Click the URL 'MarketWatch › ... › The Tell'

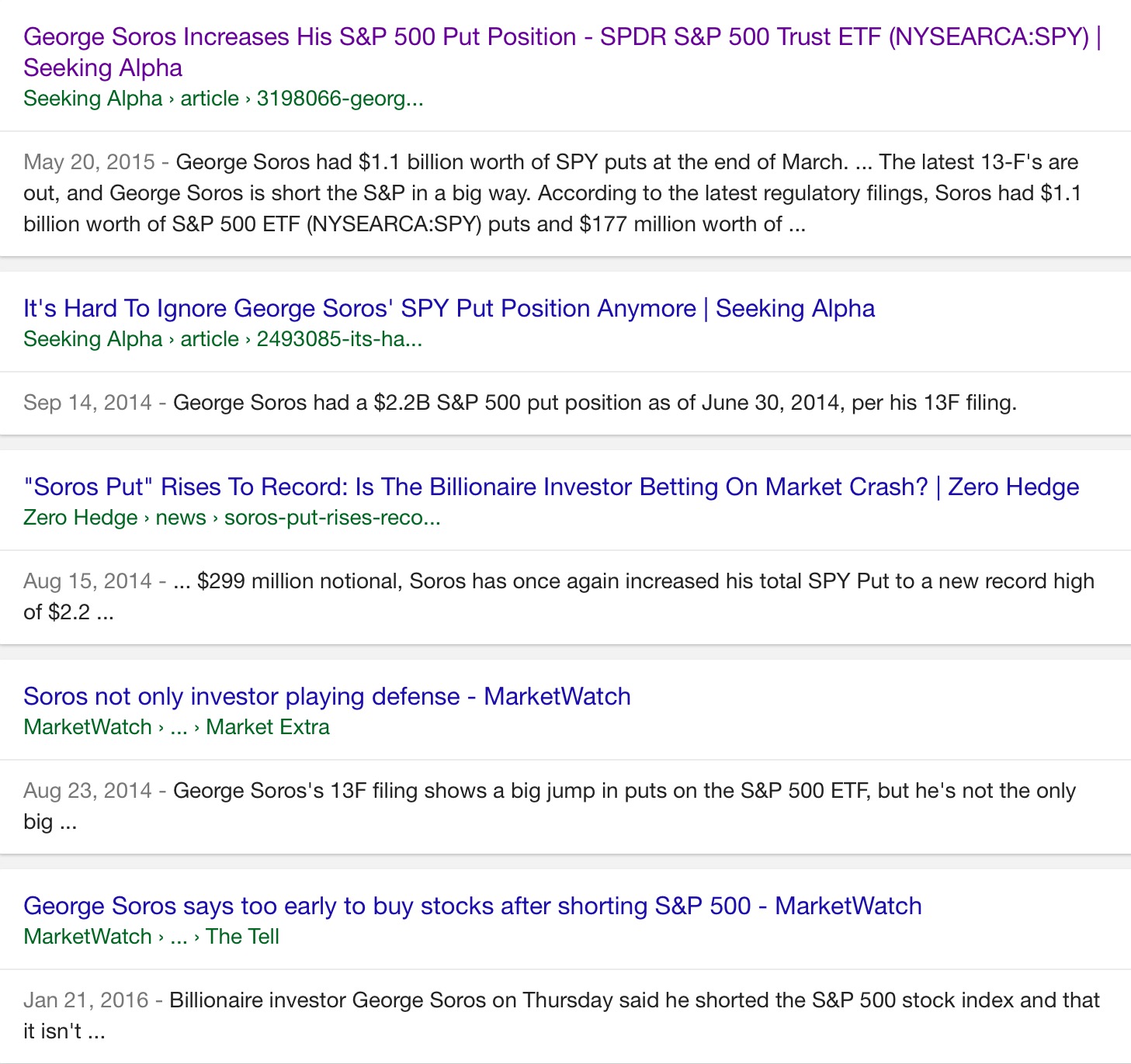[x=151, y=937]
